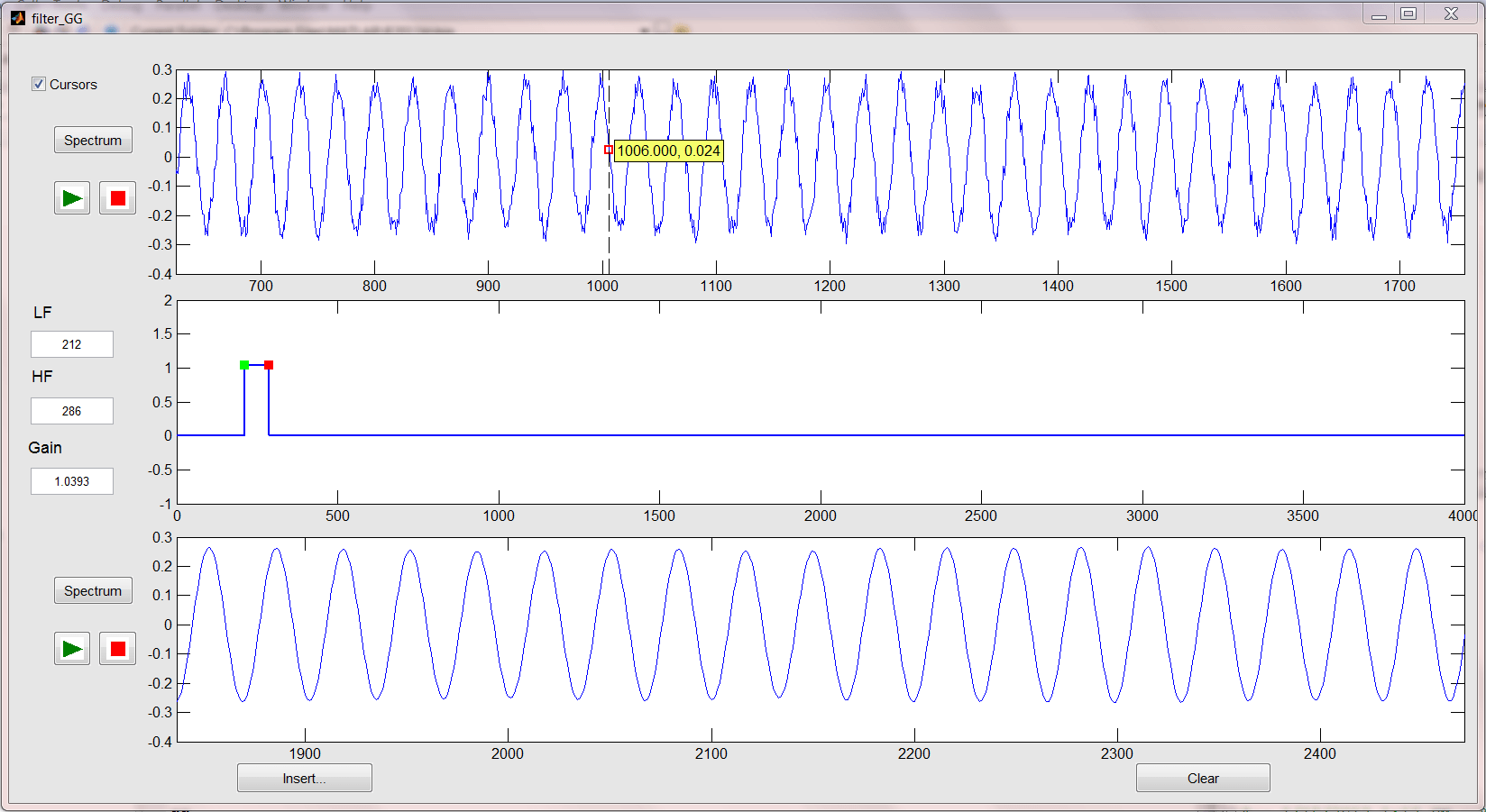Play the top signal audio

(71, 197)
